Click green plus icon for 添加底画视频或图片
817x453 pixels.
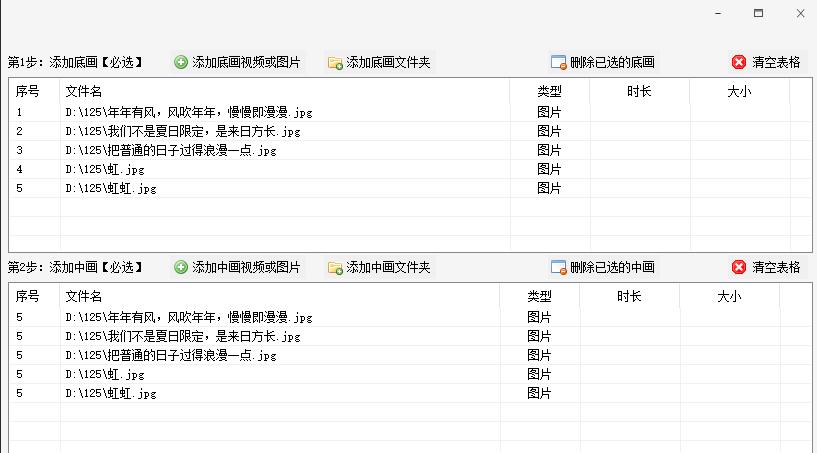(181, 63)
